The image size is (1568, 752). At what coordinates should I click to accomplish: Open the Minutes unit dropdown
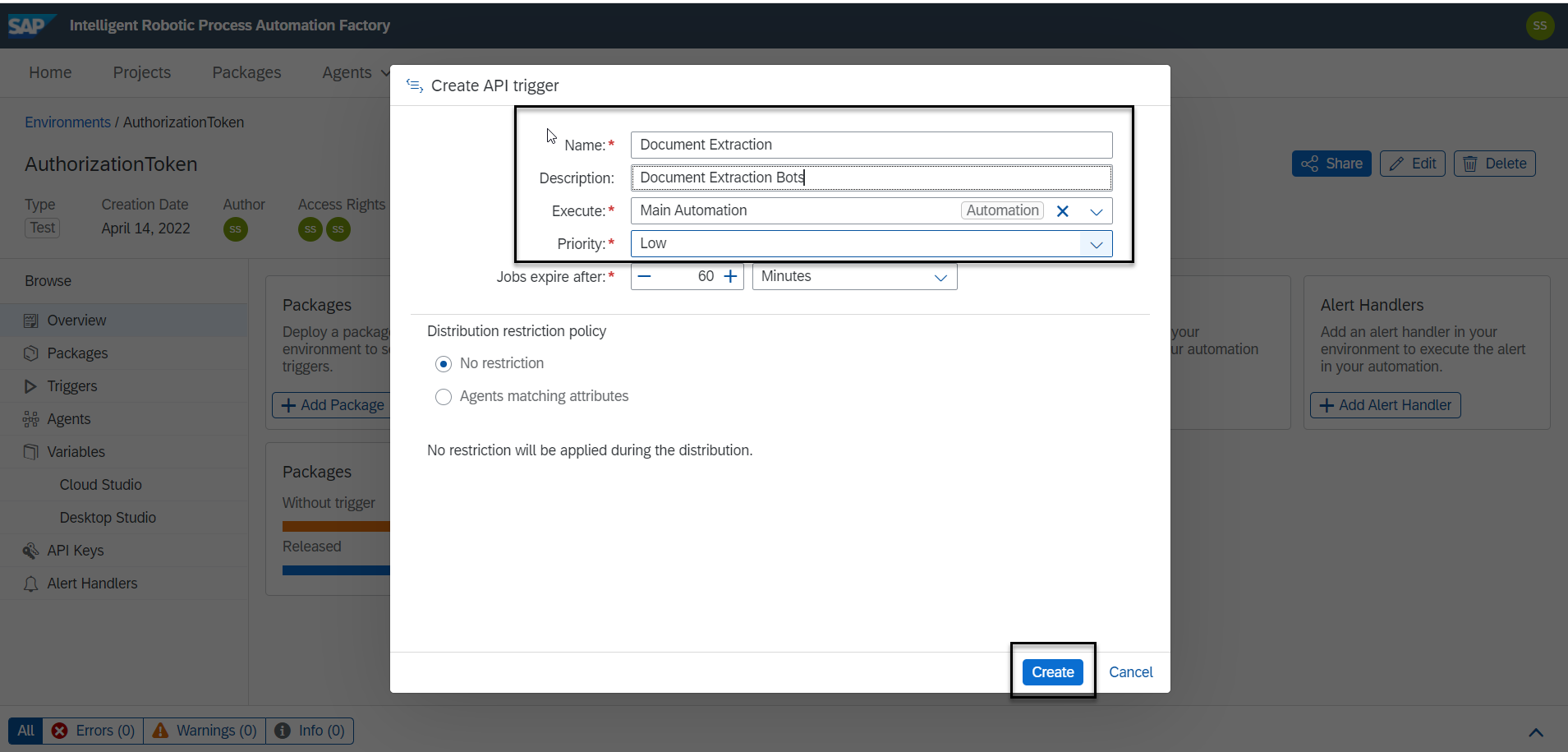pyautogui.click(x=855, y=276)
